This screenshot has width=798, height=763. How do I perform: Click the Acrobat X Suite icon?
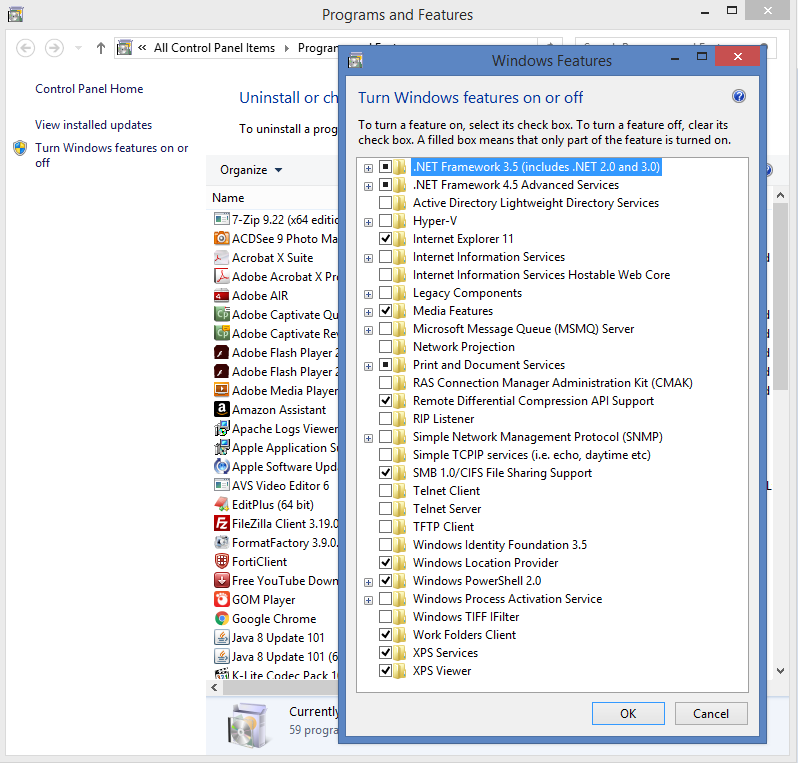pos(221,258)
